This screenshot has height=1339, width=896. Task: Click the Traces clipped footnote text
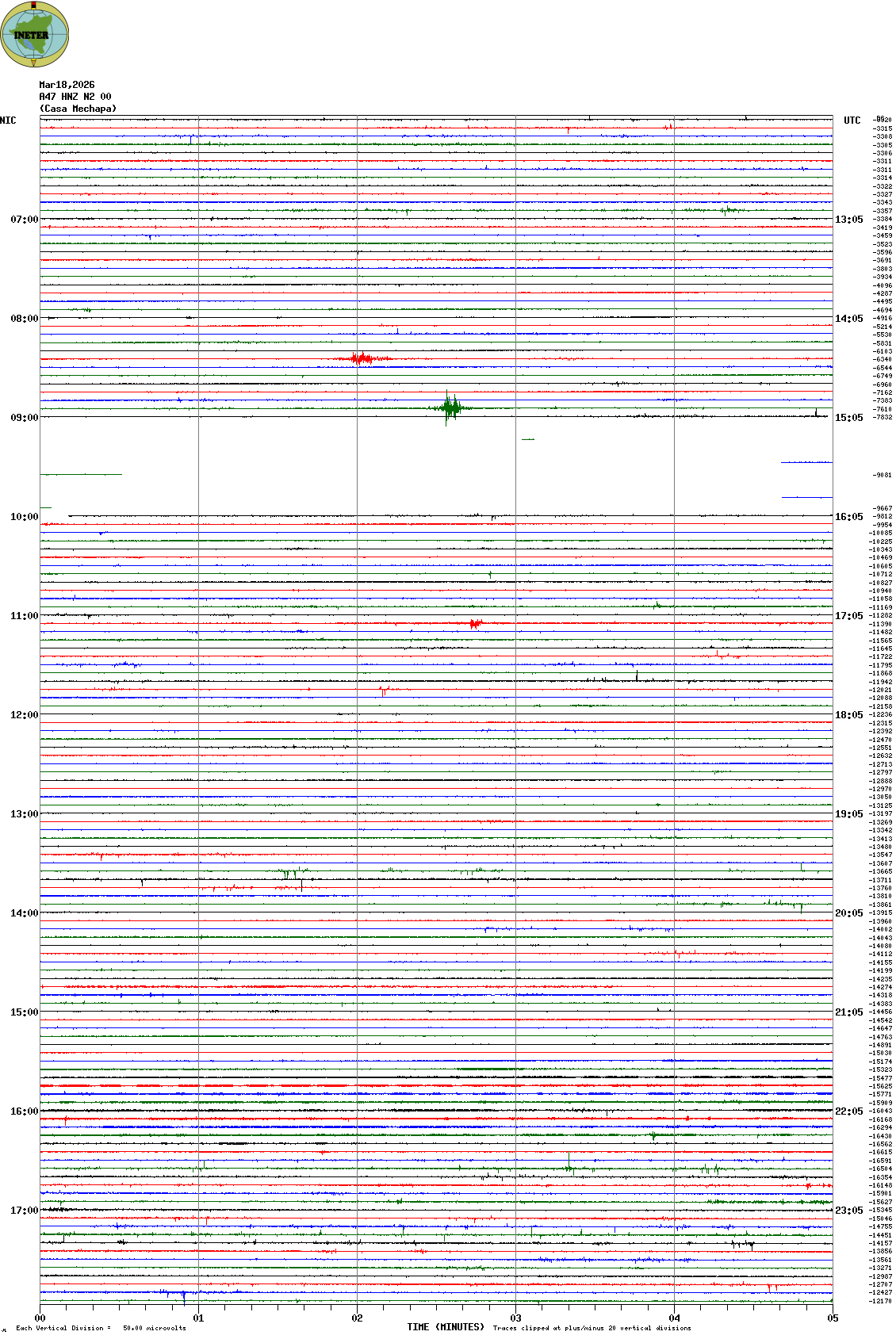[x=592, y=1328]
